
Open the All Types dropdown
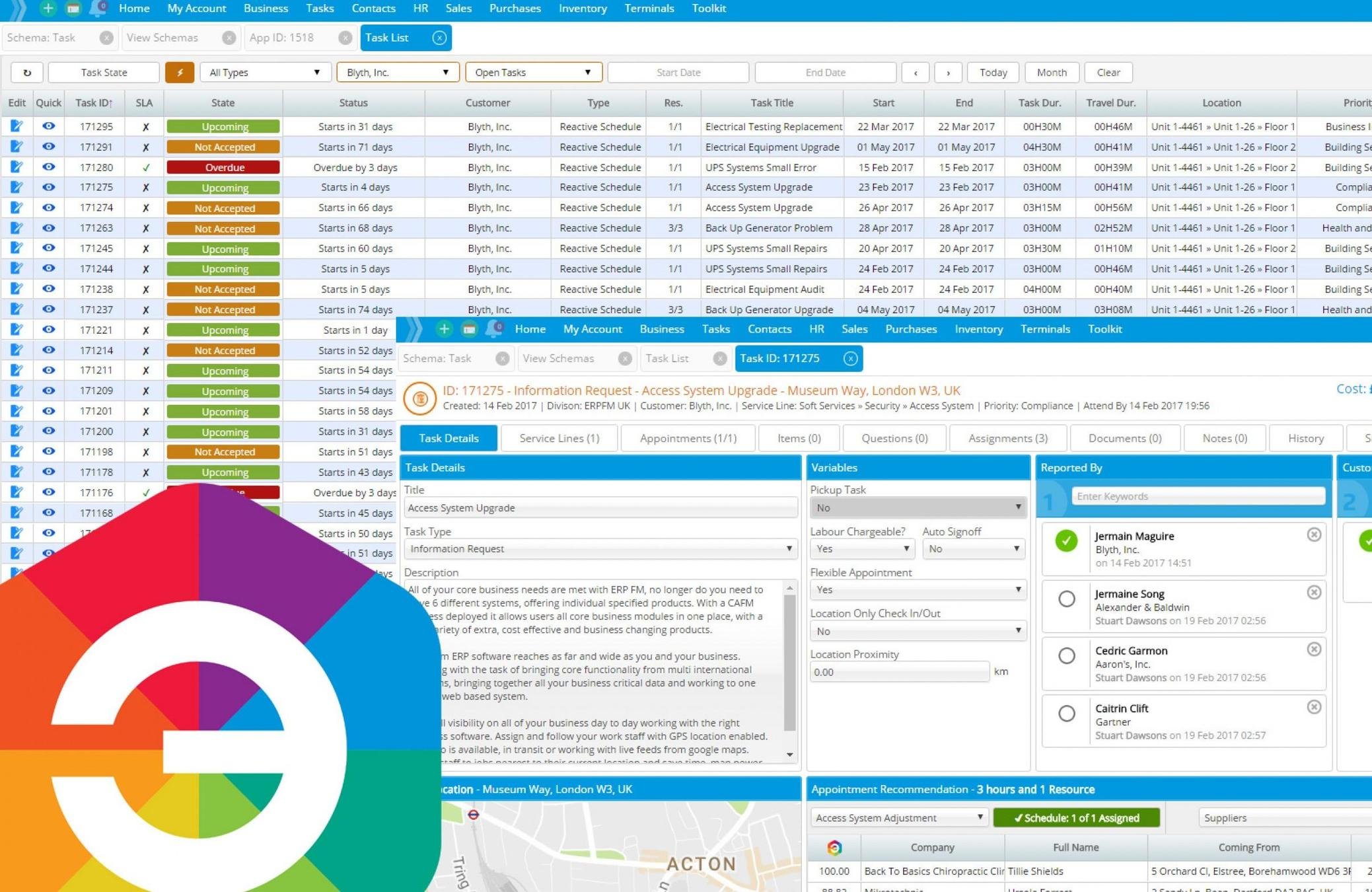click(264, 73)
